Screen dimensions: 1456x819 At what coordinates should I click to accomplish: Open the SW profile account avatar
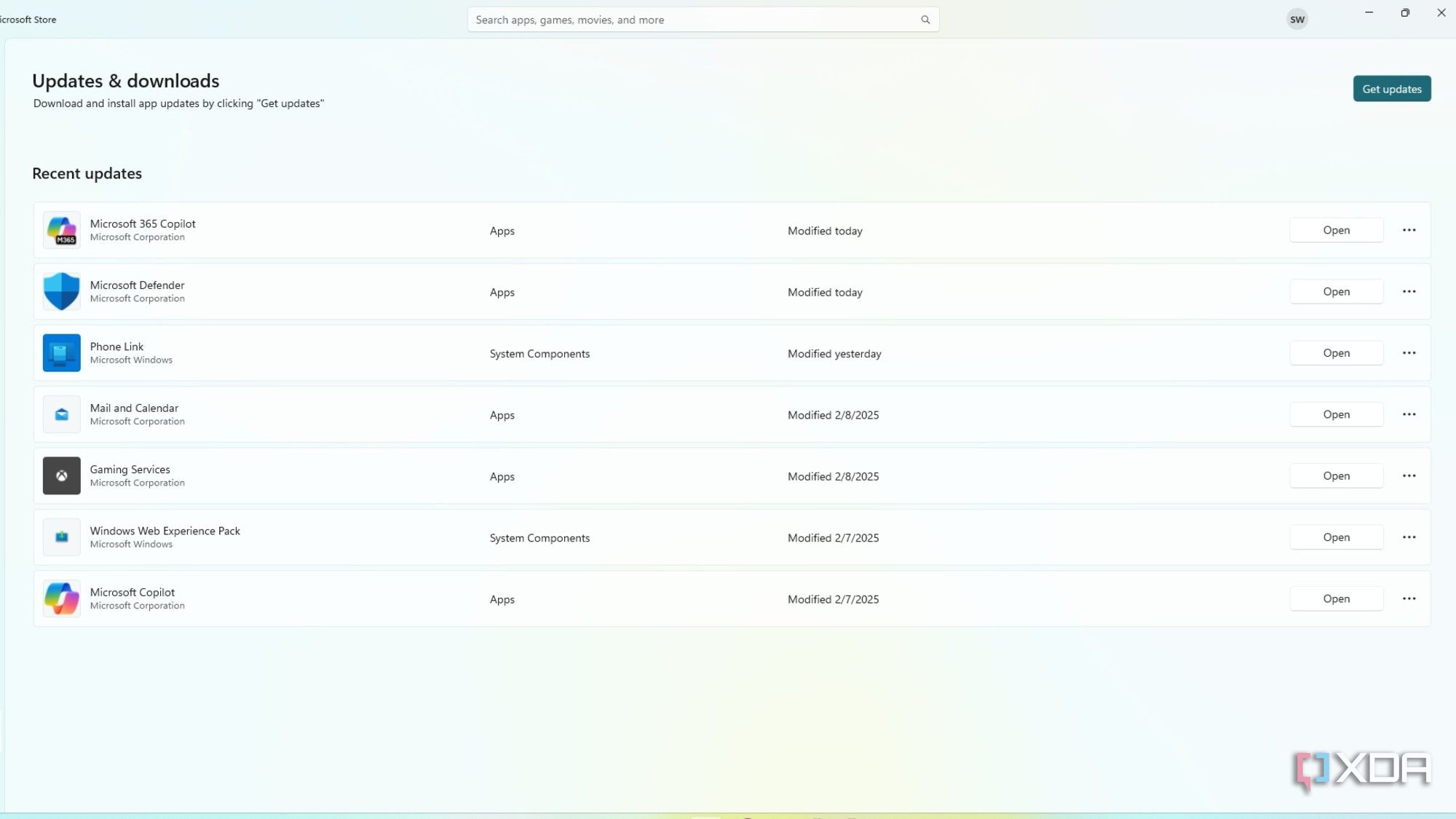click(x=1298, y=19)
